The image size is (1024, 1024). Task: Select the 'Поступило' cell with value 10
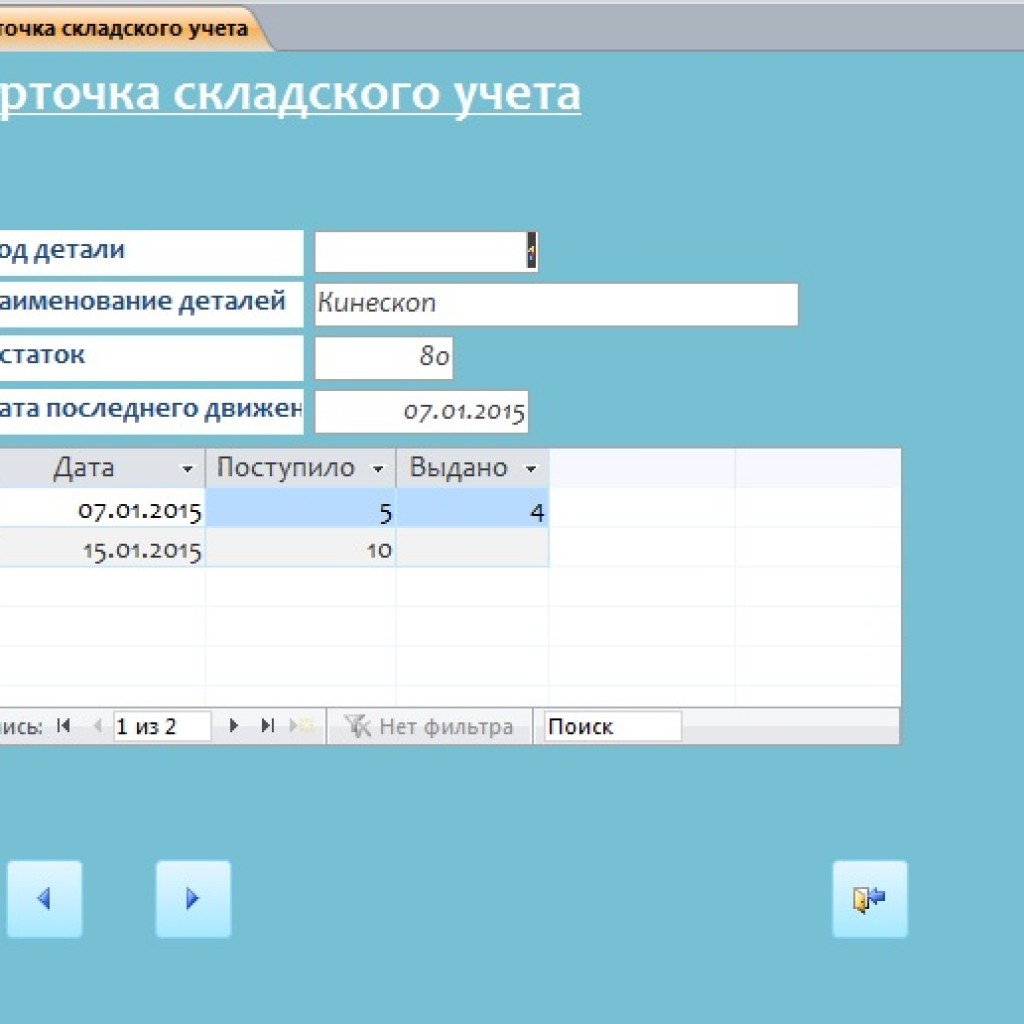click(x=301, y=549)
